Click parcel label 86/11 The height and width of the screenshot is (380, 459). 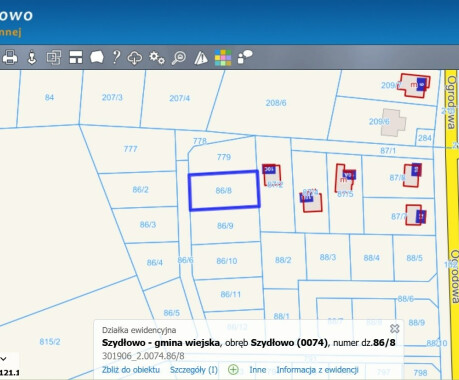pos(231,294)
